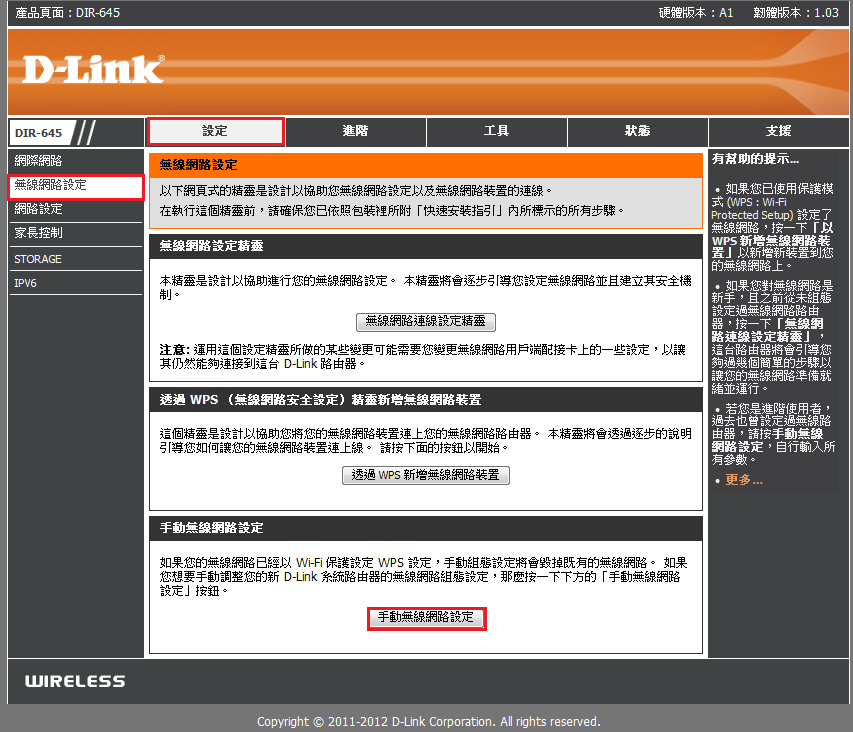Viewport: 853px width, 732px height.
Task: Click the 韌體版本 : 1.03 text
Action: coord(796,13)
